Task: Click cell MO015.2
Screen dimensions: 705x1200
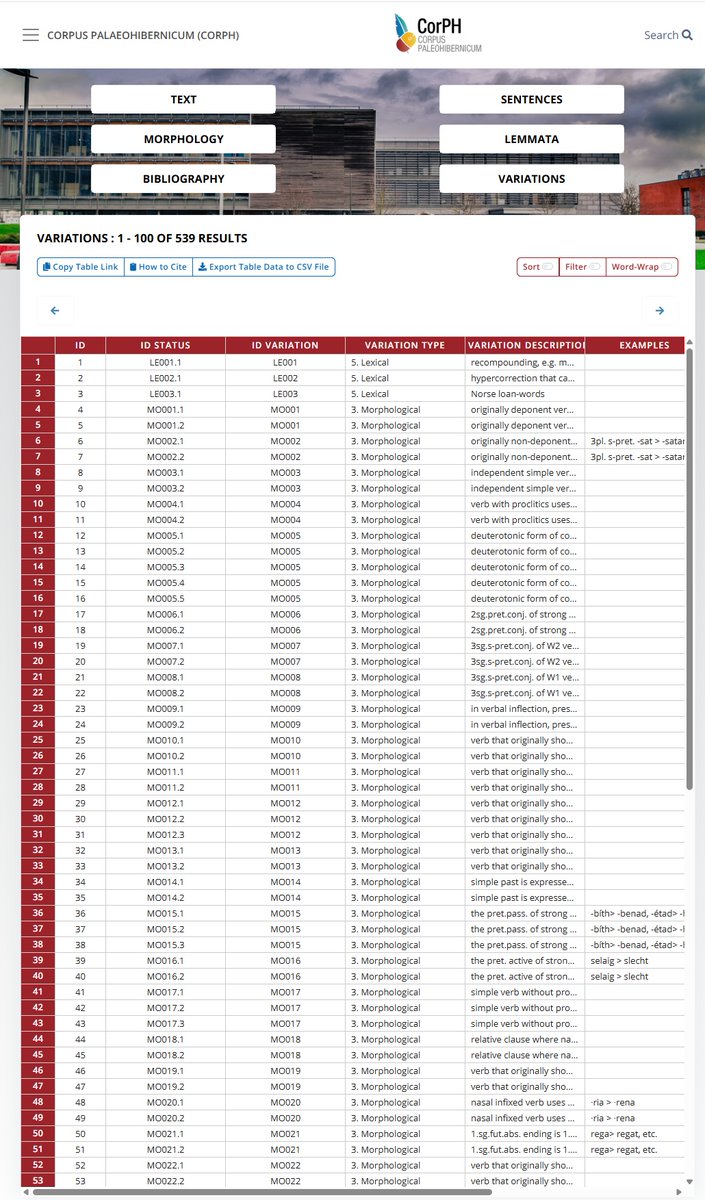Action: (165, 929)
